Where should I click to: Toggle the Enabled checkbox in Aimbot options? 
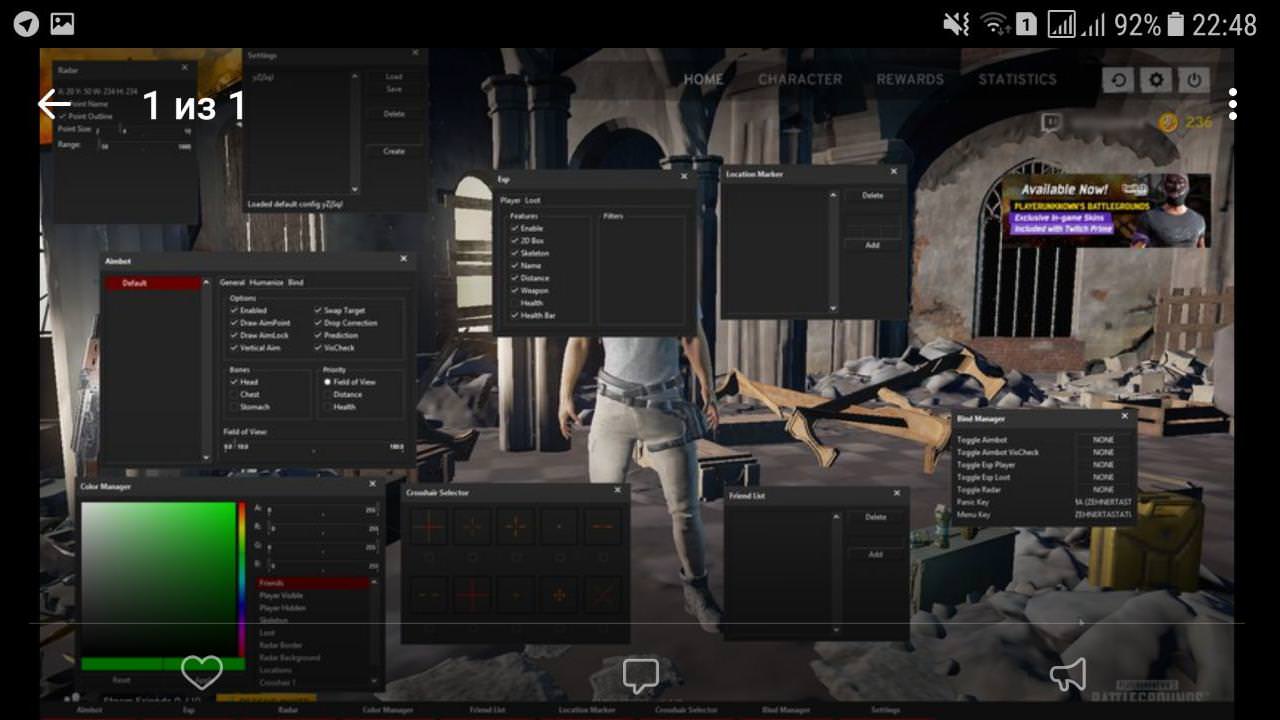point(234,311)
